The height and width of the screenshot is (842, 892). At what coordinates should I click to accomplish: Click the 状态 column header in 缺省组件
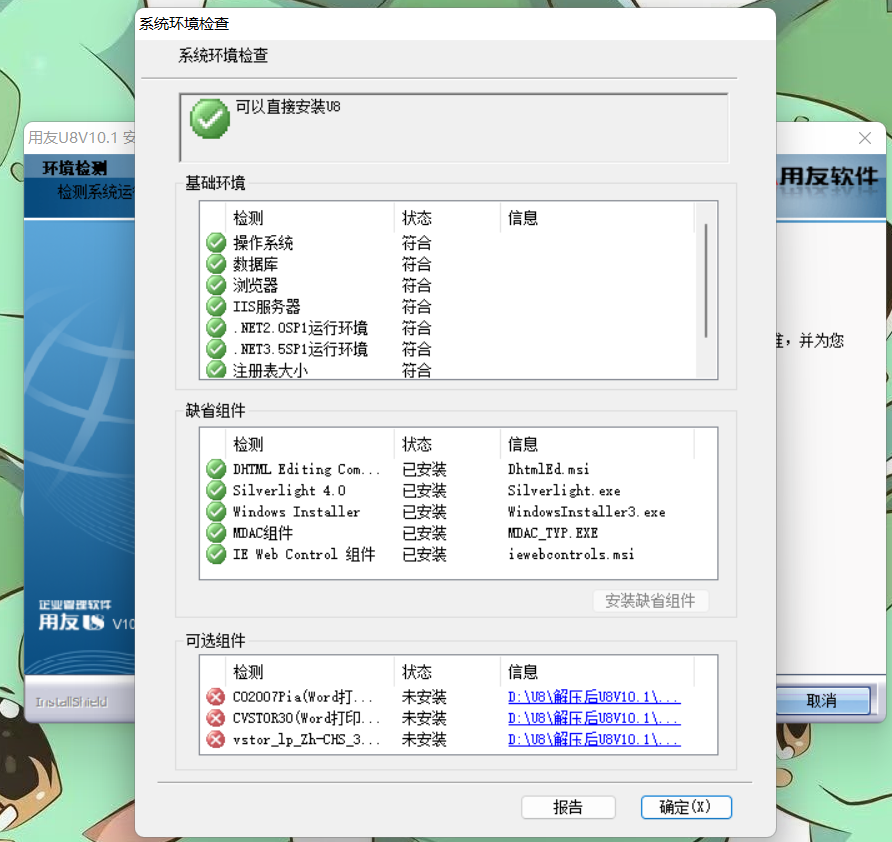pos(447,444)
